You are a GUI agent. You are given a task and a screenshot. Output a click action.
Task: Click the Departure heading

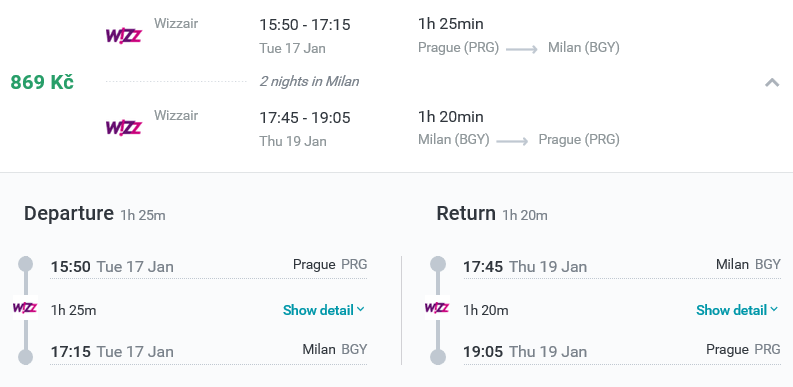(69, 213)
